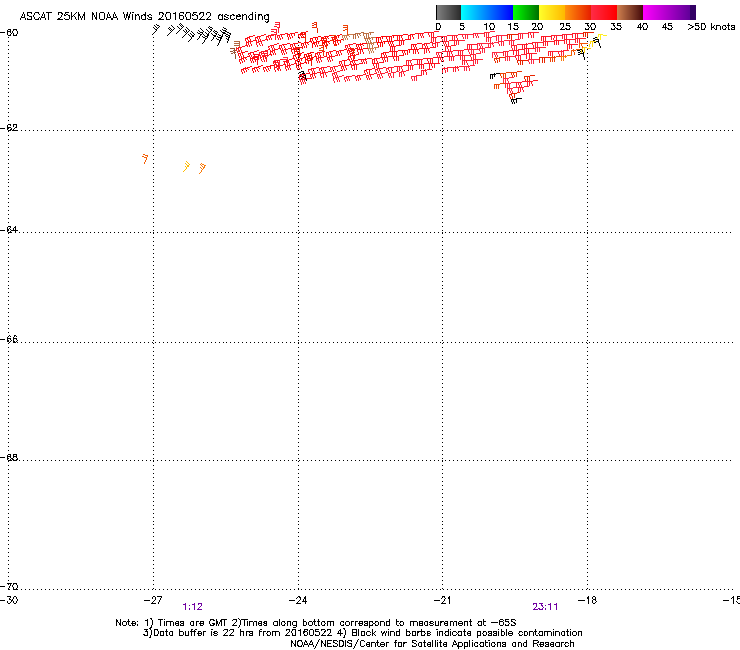Click the '>50 knots' legend label
740x650 pixels.
[711, 27]
